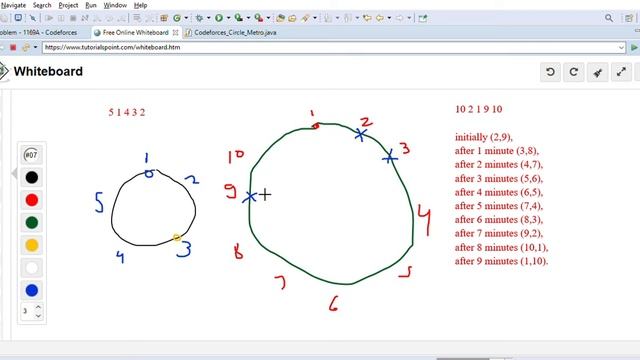Open the Project menu

(x=68, y=5)
